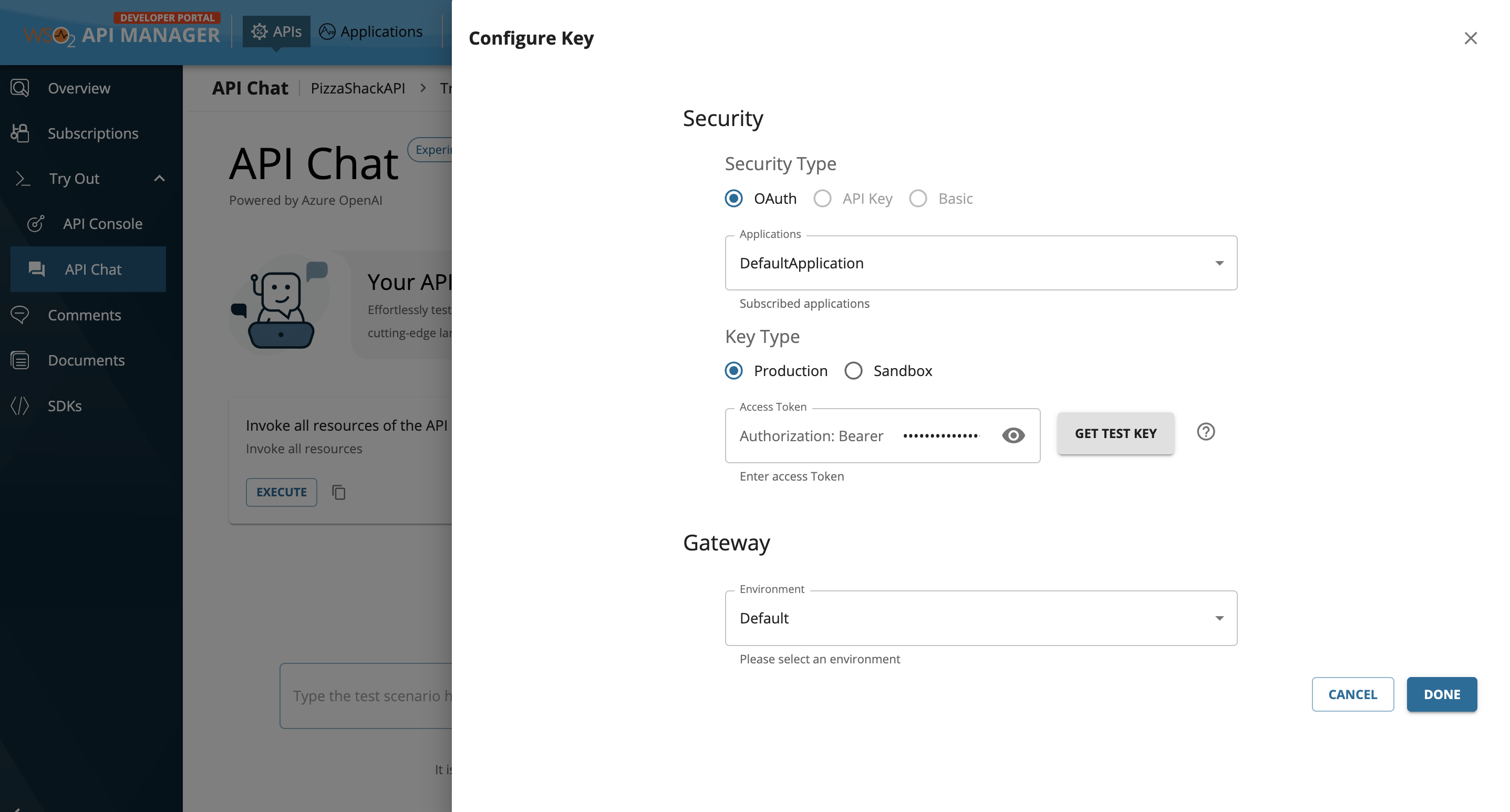Click copy icon next to Execute
1510x812 pixels.
(x=339, y=492)
